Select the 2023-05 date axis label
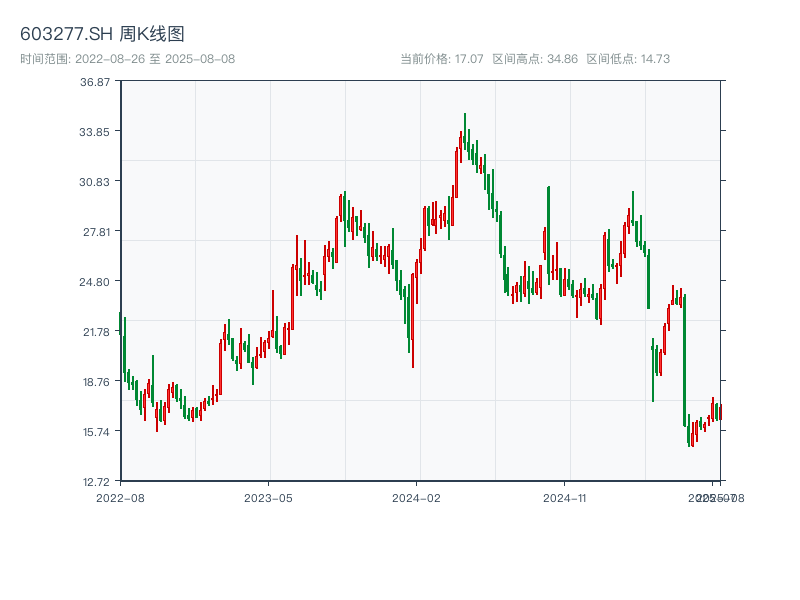Image resolution: width=800 pixels, height=600 pixels. tap(269, 497)
